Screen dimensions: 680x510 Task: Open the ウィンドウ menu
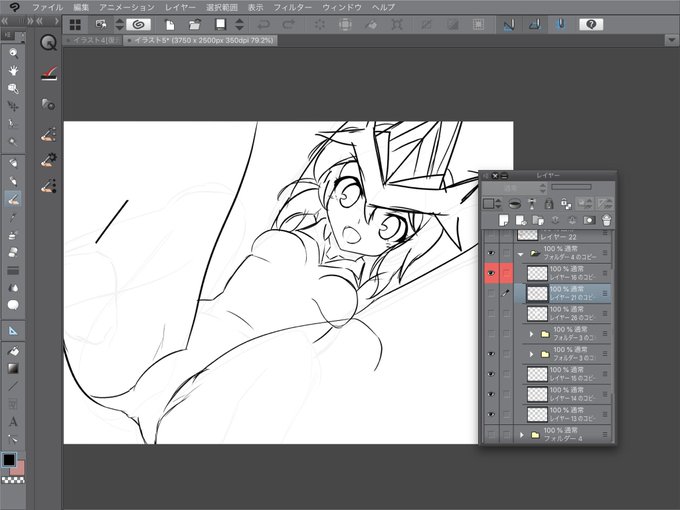[x=342, y=7]
